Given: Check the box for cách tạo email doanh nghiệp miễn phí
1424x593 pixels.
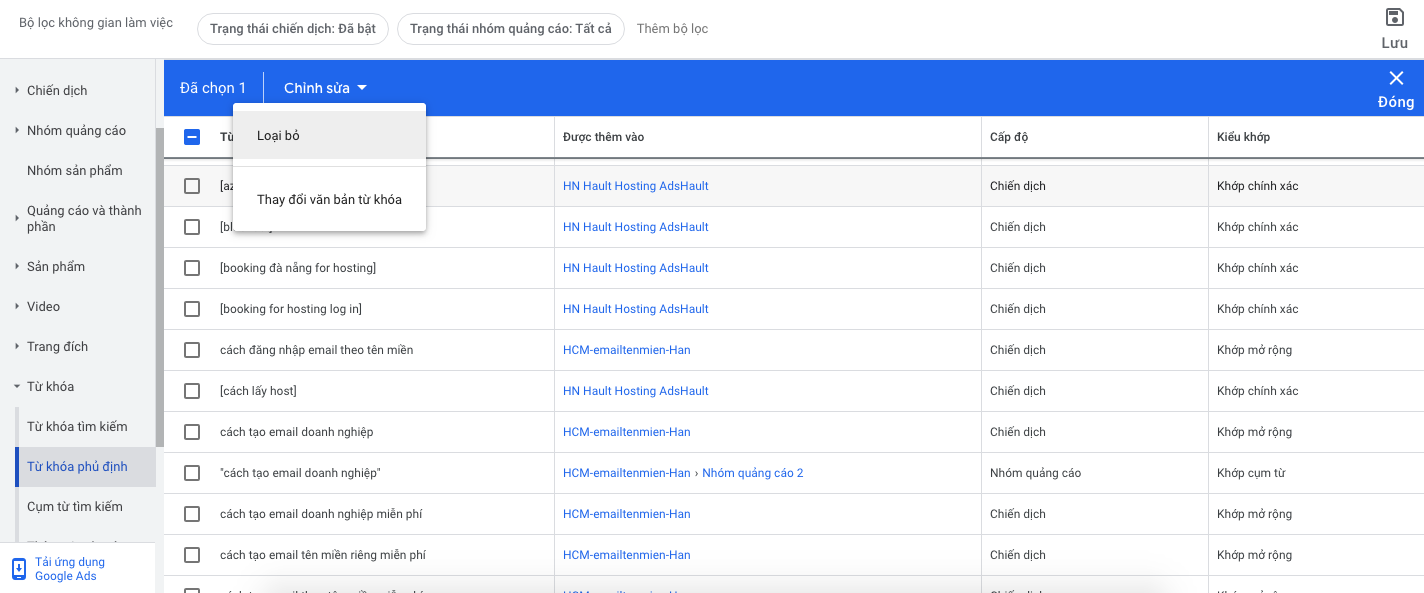Looking at the screenshot, I should [192, 514].
